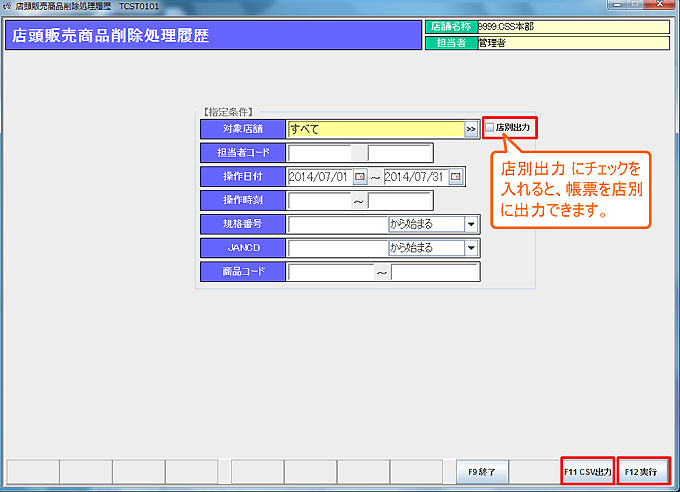Click 対象店舗 label
Viewport: 680px width, 492px height.
[243, 129]
